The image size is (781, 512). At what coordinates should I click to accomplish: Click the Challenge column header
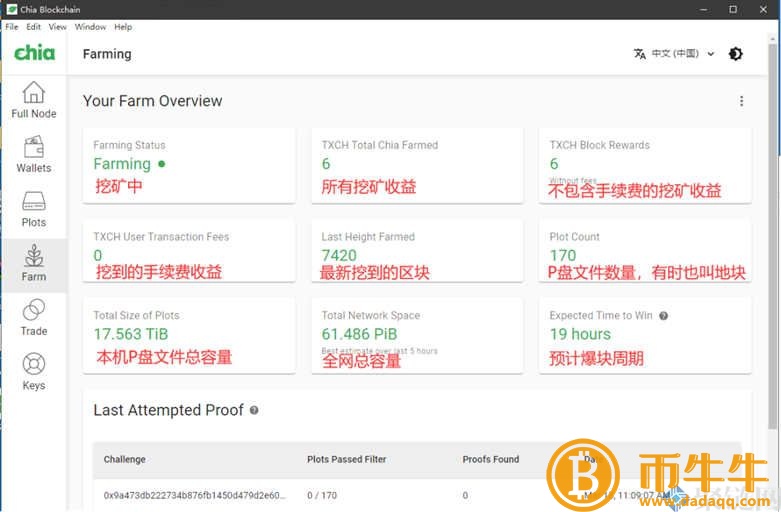point(125,459)
